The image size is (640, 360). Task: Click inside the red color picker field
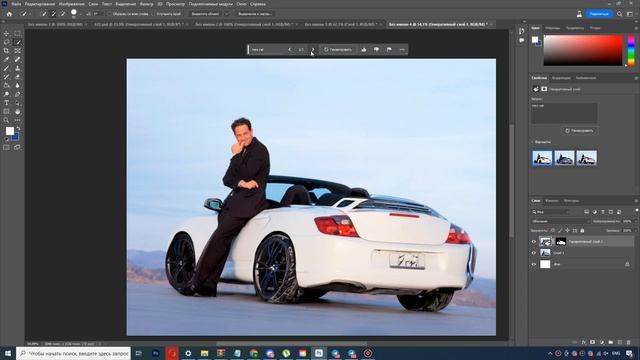tap(583, 50)
